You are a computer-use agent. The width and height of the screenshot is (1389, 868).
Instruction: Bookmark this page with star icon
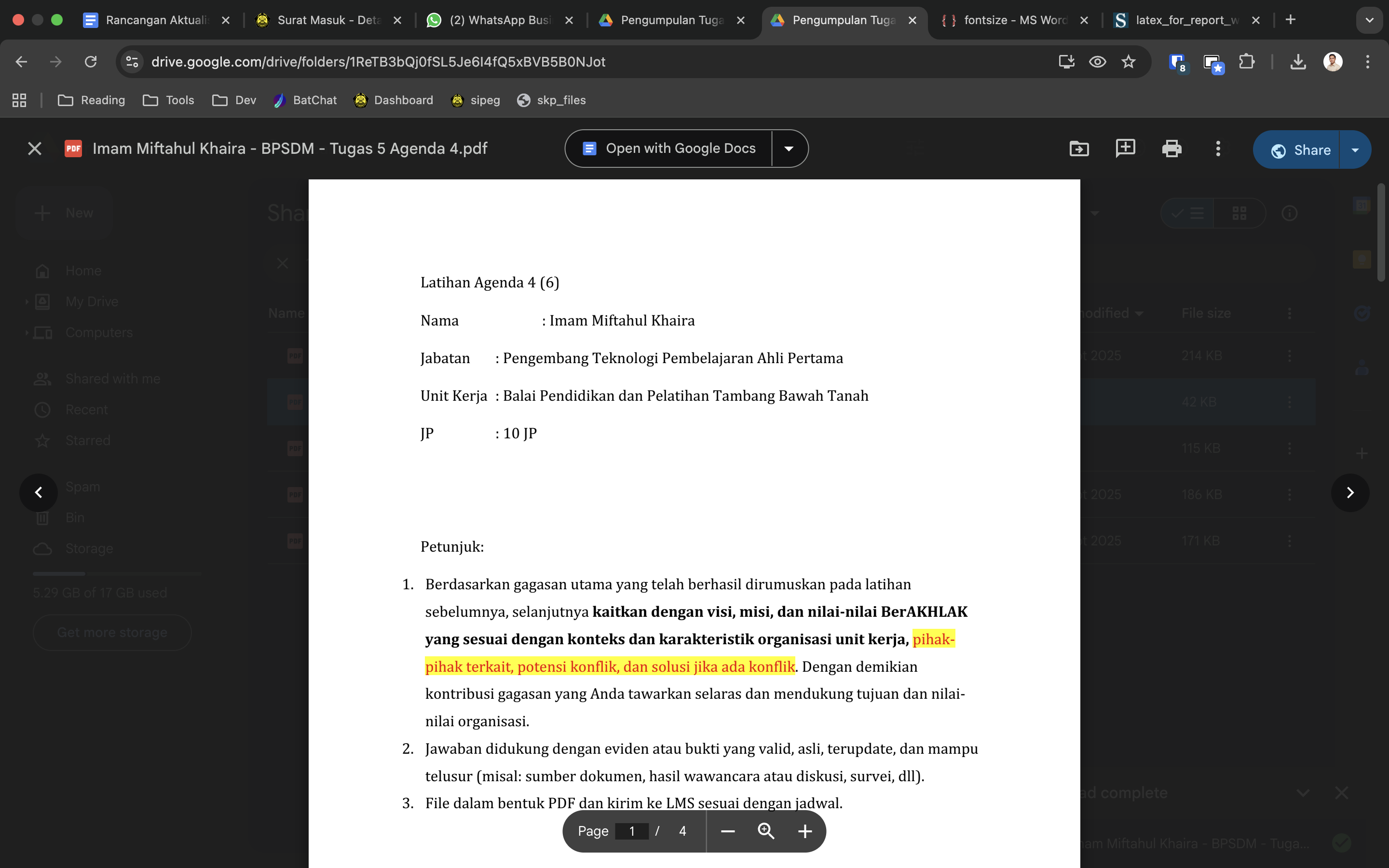pos(1129,61)
